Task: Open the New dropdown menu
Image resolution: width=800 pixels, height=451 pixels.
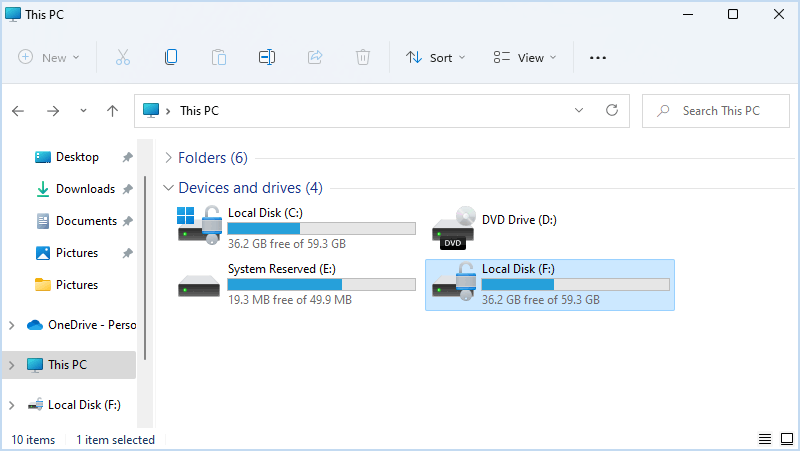Action: (48, 57)
